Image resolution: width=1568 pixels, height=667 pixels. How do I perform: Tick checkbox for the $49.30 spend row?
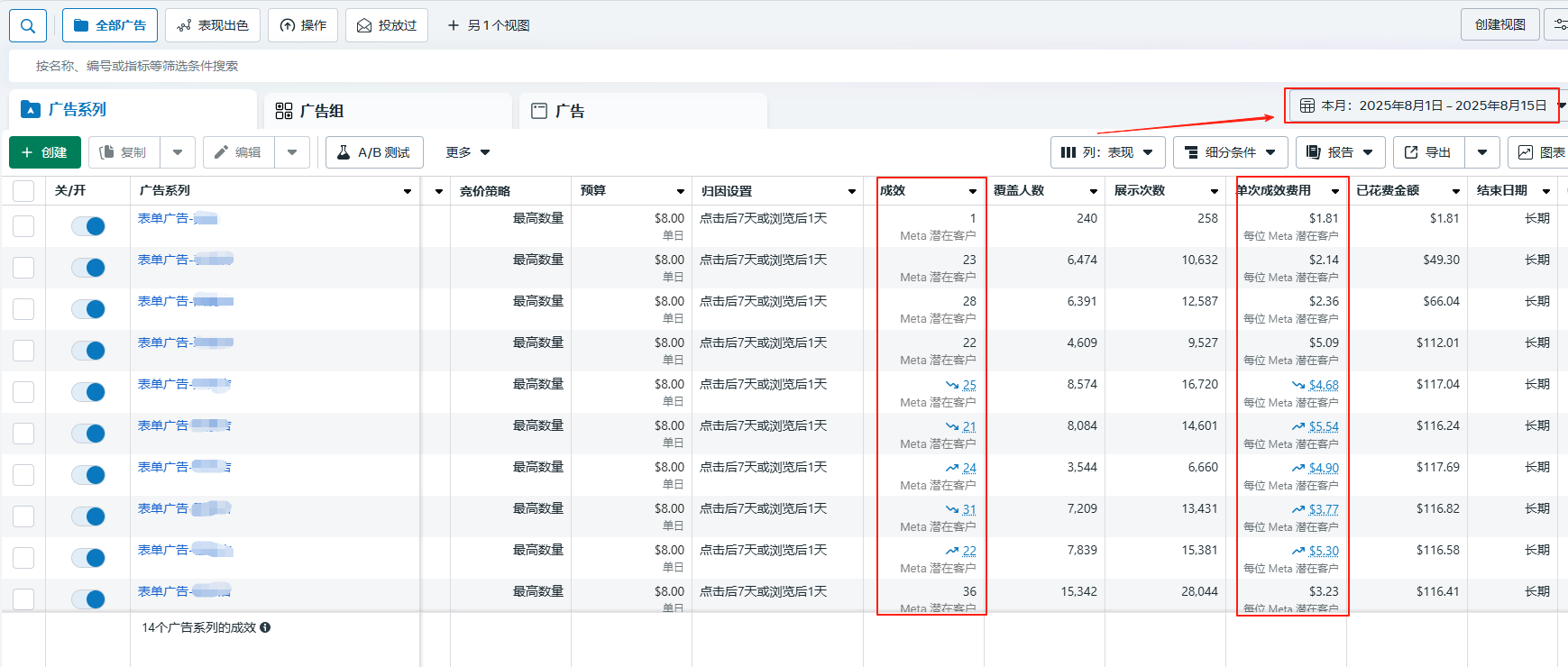(23, 268)
